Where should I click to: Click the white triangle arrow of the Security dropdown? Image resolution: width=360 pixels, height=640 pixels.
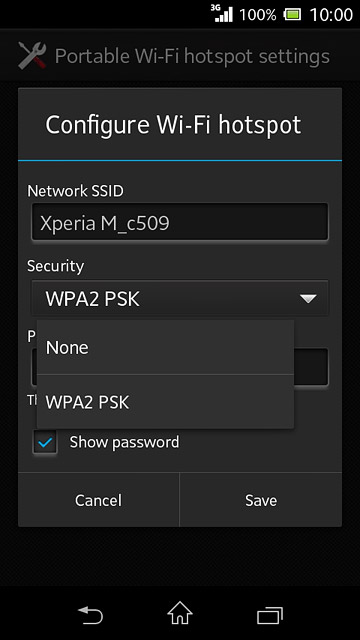(308, 299)
